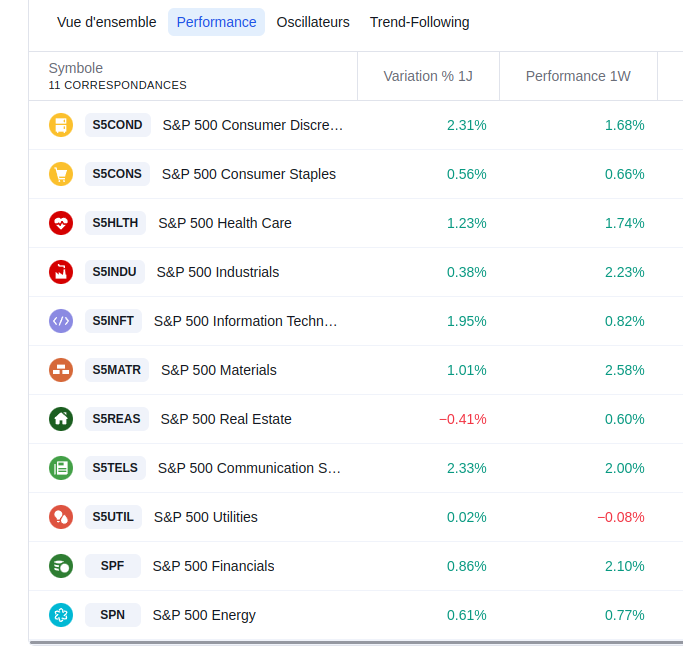Image resolution: width=683 pixels, height=657 pixels.
Task: Click the Energy sector icon
Action: click(61, 615)
